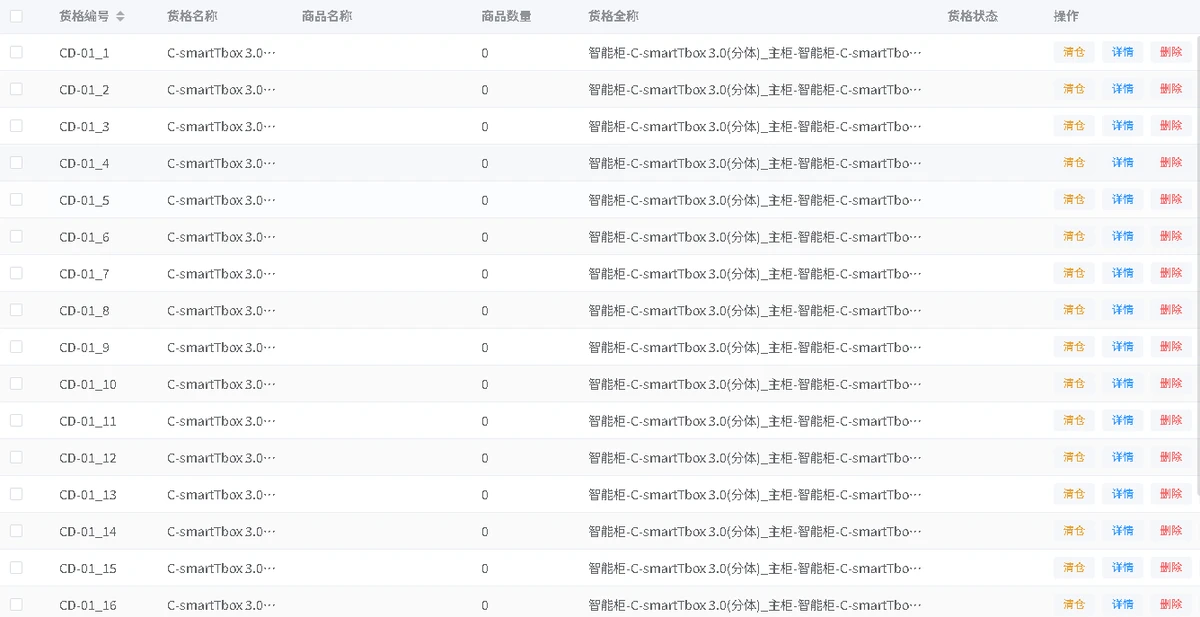The width and height of the screenshot is (1200, 617).
Task: Check row CD-01_10 checkbox
Action: pyautogui.click(x=16, y=384)
